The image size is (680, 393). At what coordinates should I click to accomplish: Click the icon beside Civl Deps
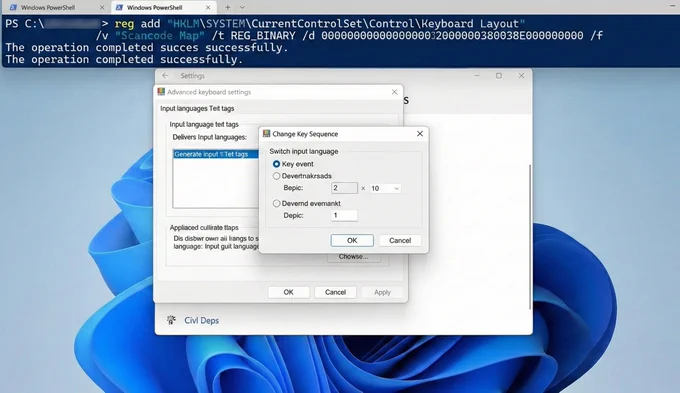171,320
